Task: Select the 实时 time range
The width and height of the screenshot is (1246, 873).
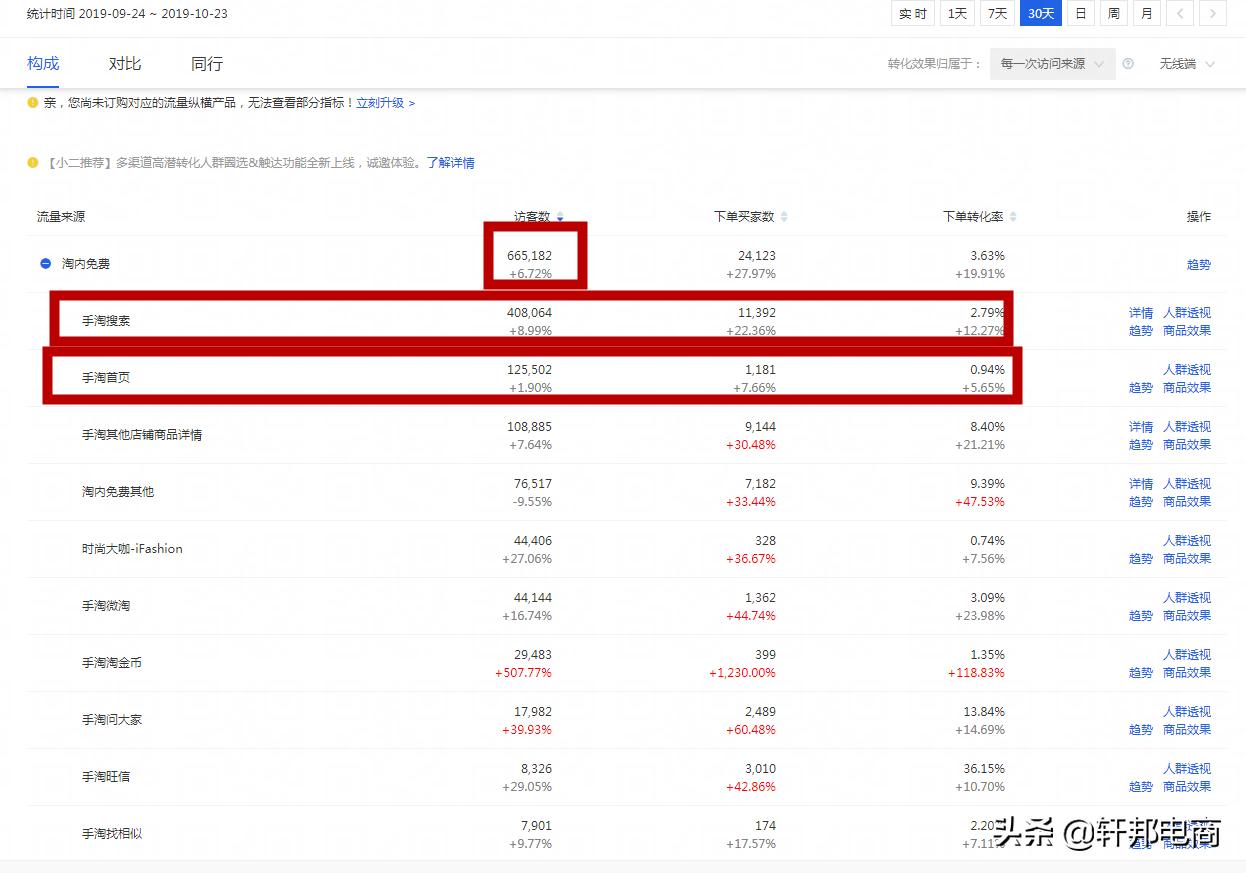Action: point(911,13)
